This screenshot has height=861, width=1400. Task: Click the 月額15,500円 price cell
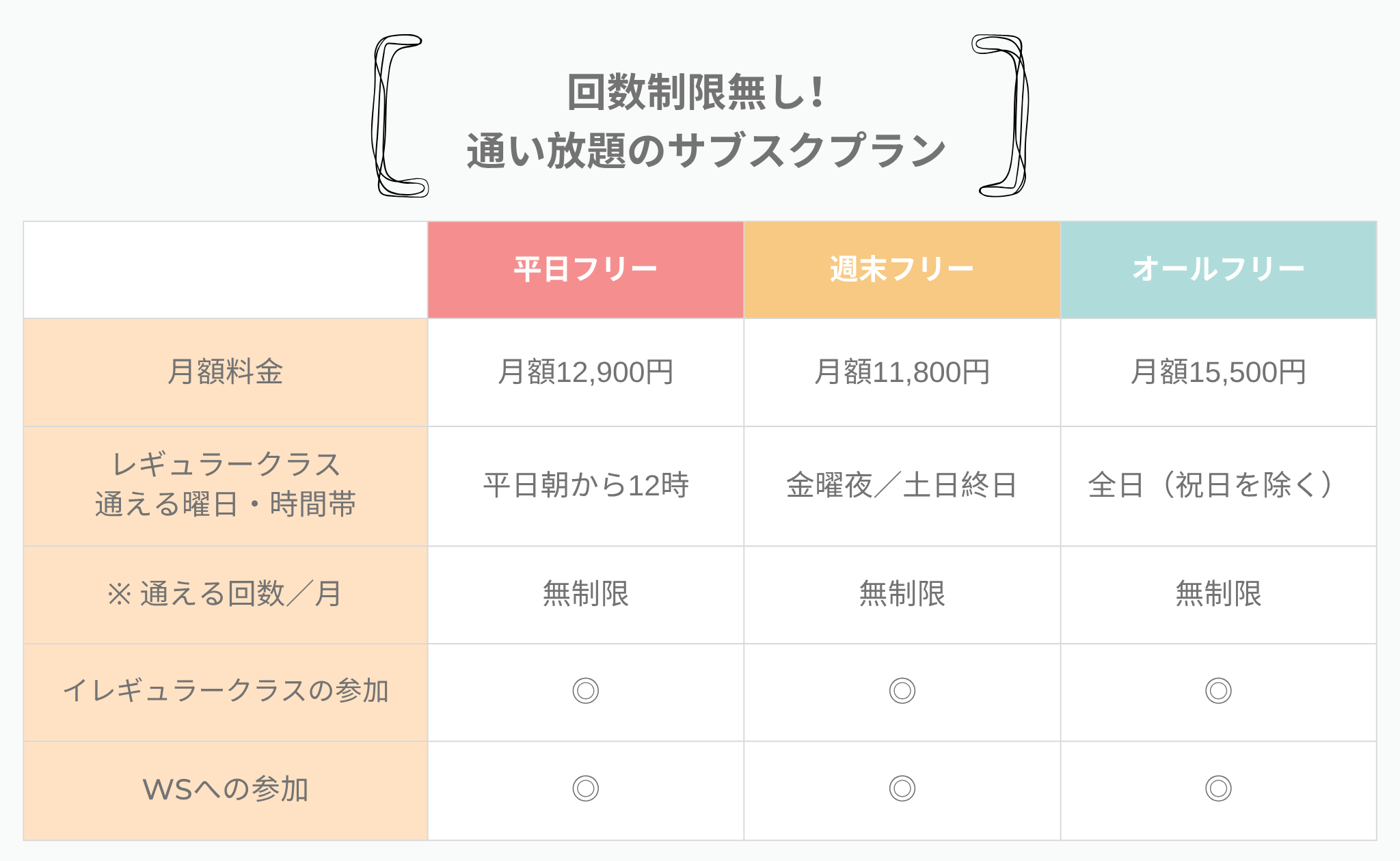pyautogui.click(x=1219, y=372)
